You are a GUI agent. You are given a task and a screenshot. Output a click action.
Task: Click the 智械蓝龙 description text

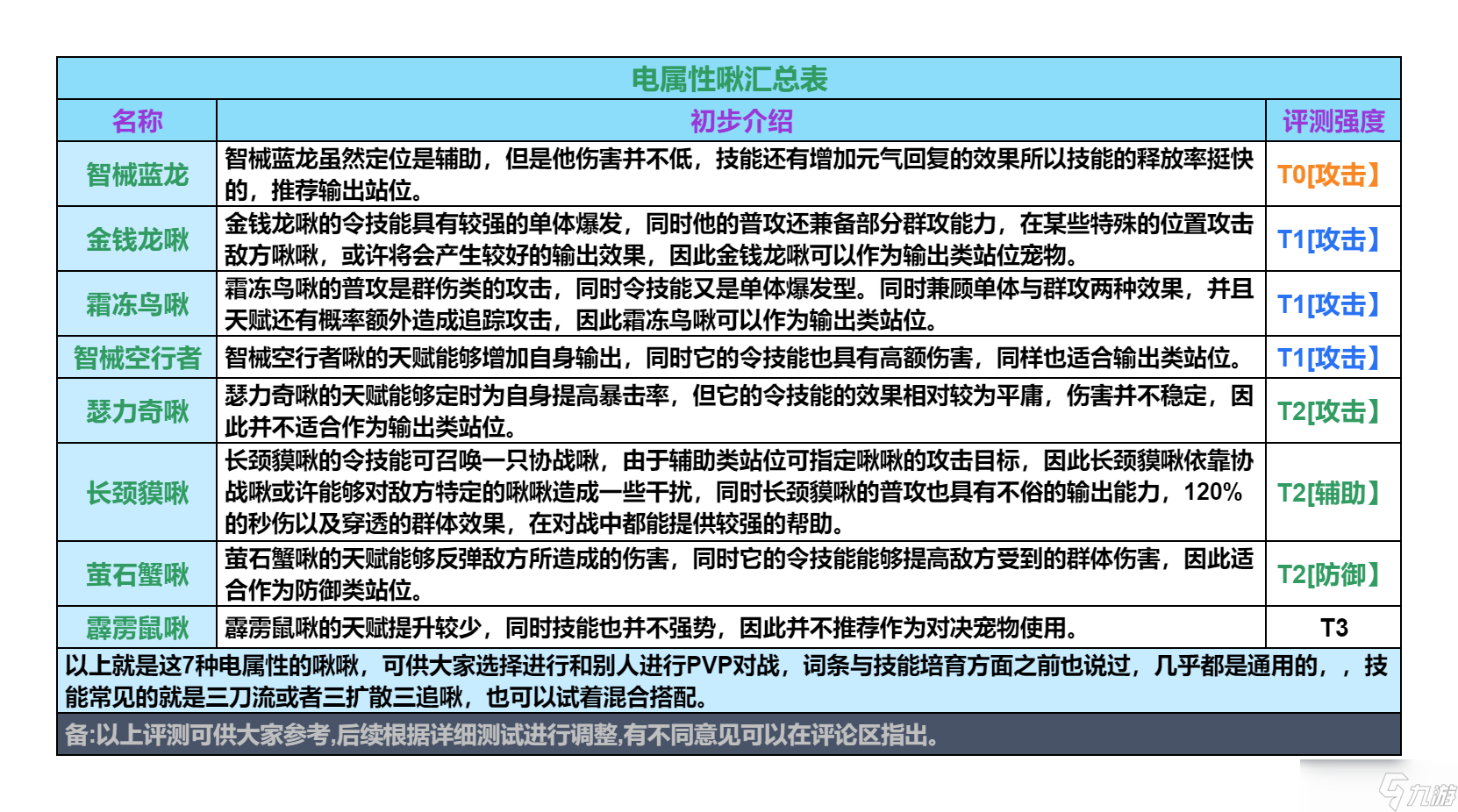[740, 175]
